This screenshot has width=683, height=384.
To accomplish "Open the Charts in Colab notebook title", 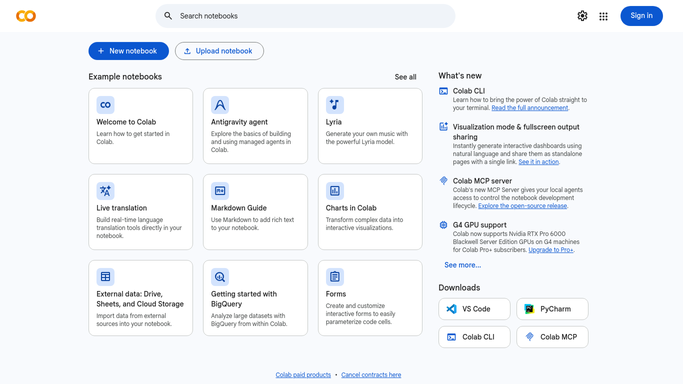I will coord(351,208).
